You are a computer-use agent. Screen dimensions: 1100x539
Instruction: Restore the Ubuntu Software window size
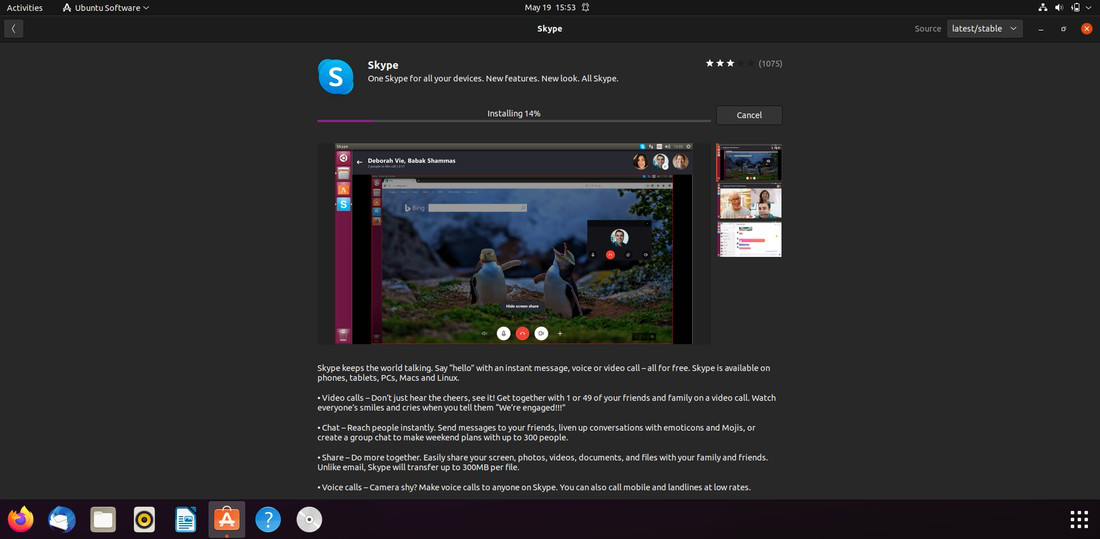1064,29
